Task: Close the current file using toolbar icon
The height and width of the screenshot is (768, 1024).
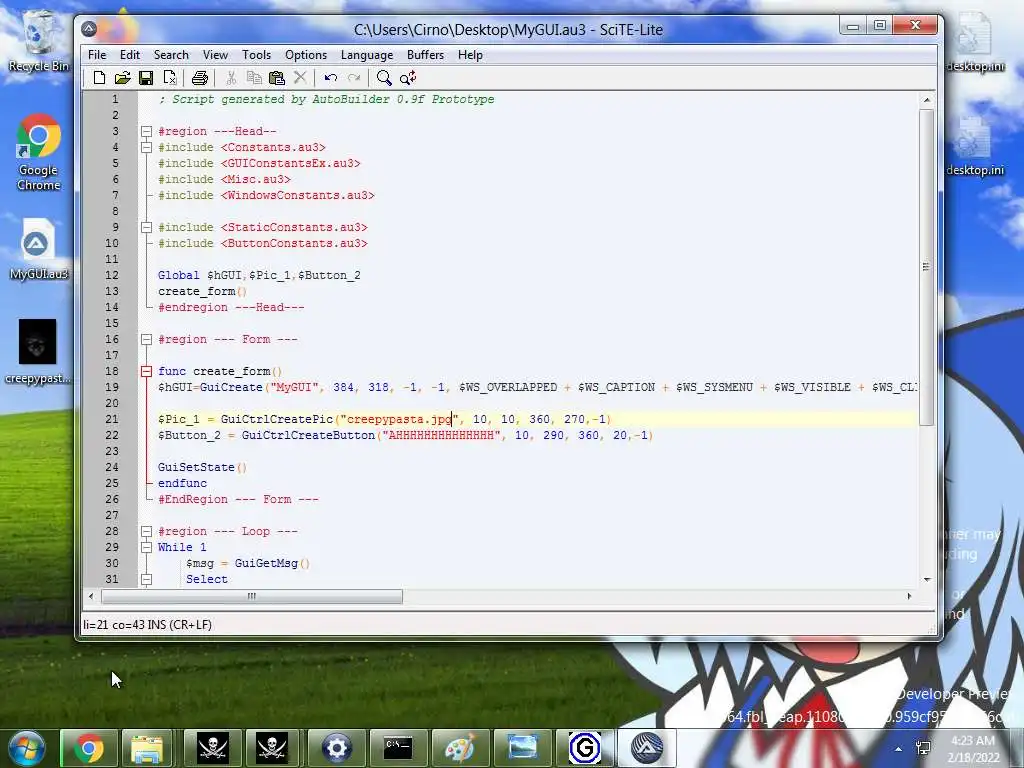Action: (170, 78)
